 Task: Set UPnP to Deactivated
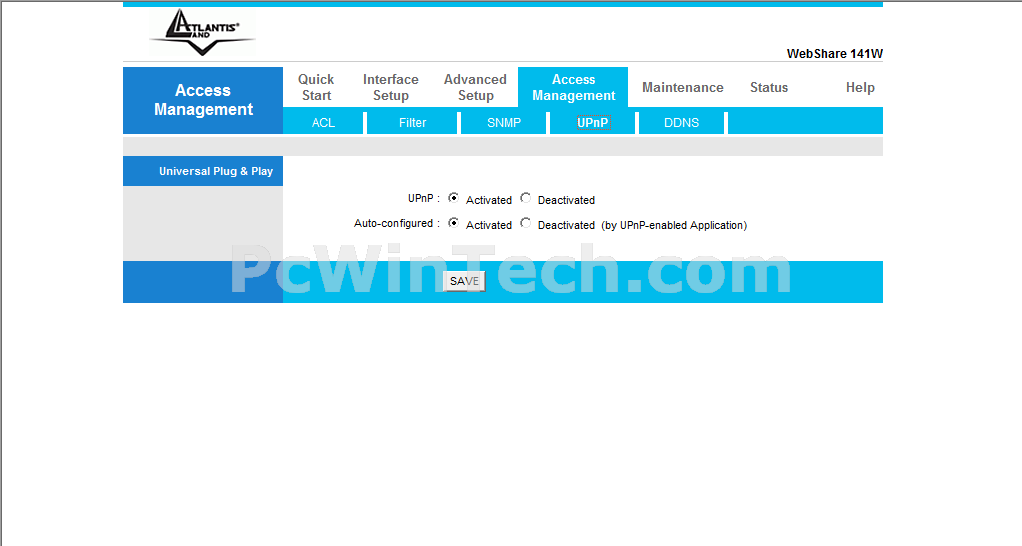[x=525, y=197]
